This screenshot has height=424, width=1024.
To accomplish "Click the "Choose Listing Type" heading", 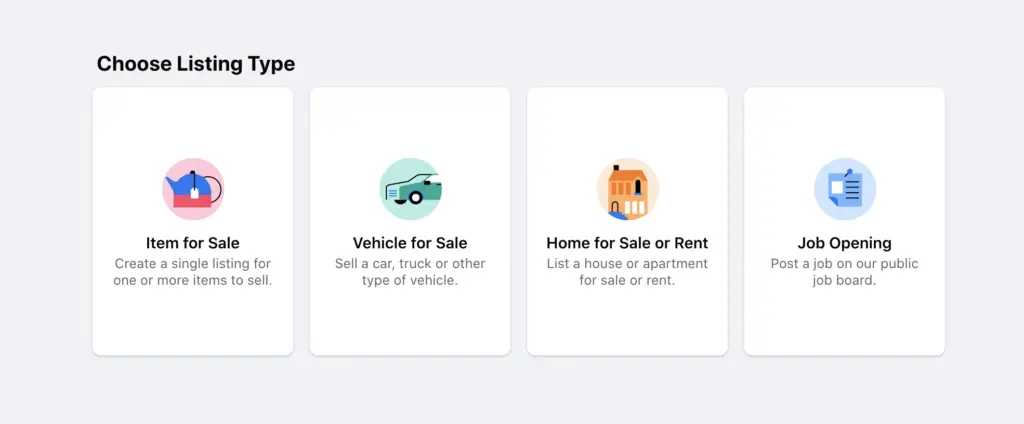I will coord(196,64).
